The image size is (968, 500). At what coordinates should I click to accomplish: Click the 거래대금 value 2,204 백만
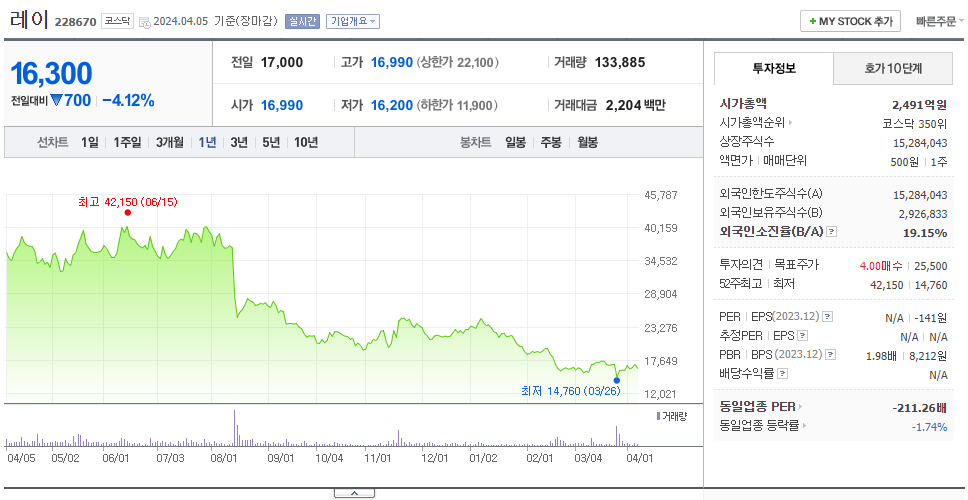pos(636,106)
